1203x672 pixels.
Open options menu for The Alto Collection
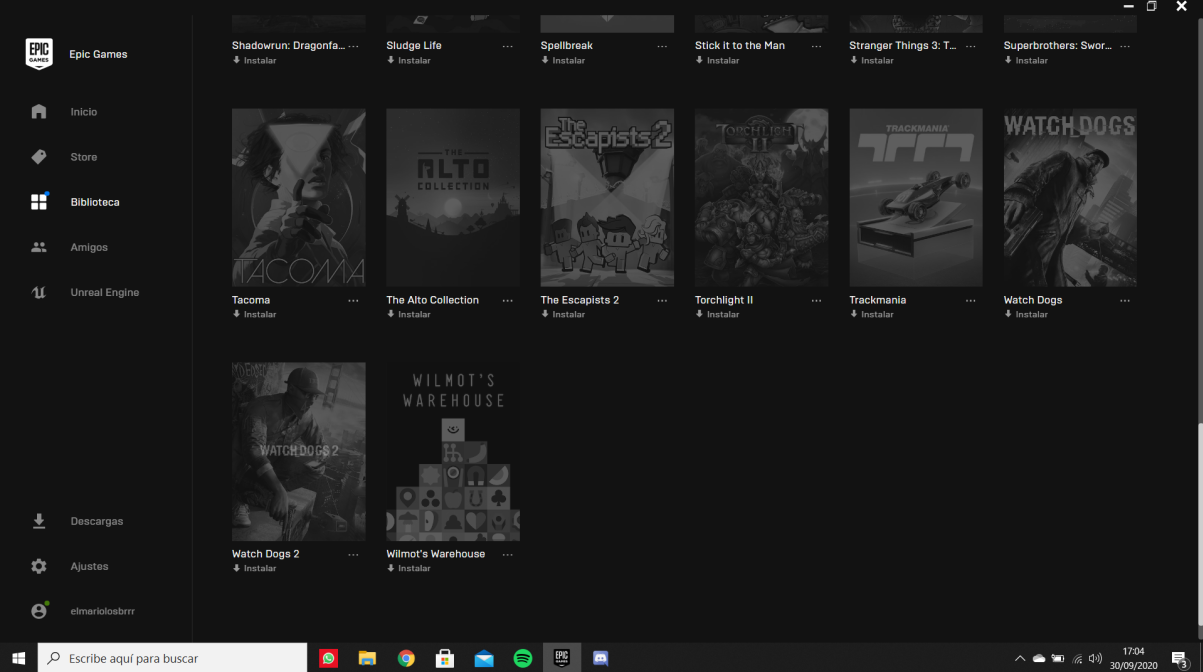pyautogui.click(x=507, y=301)
